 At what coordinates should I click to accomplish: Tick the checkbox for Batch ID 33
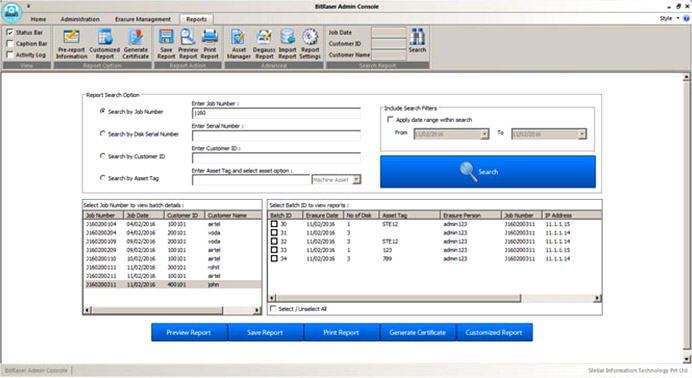tap(274, 250)
